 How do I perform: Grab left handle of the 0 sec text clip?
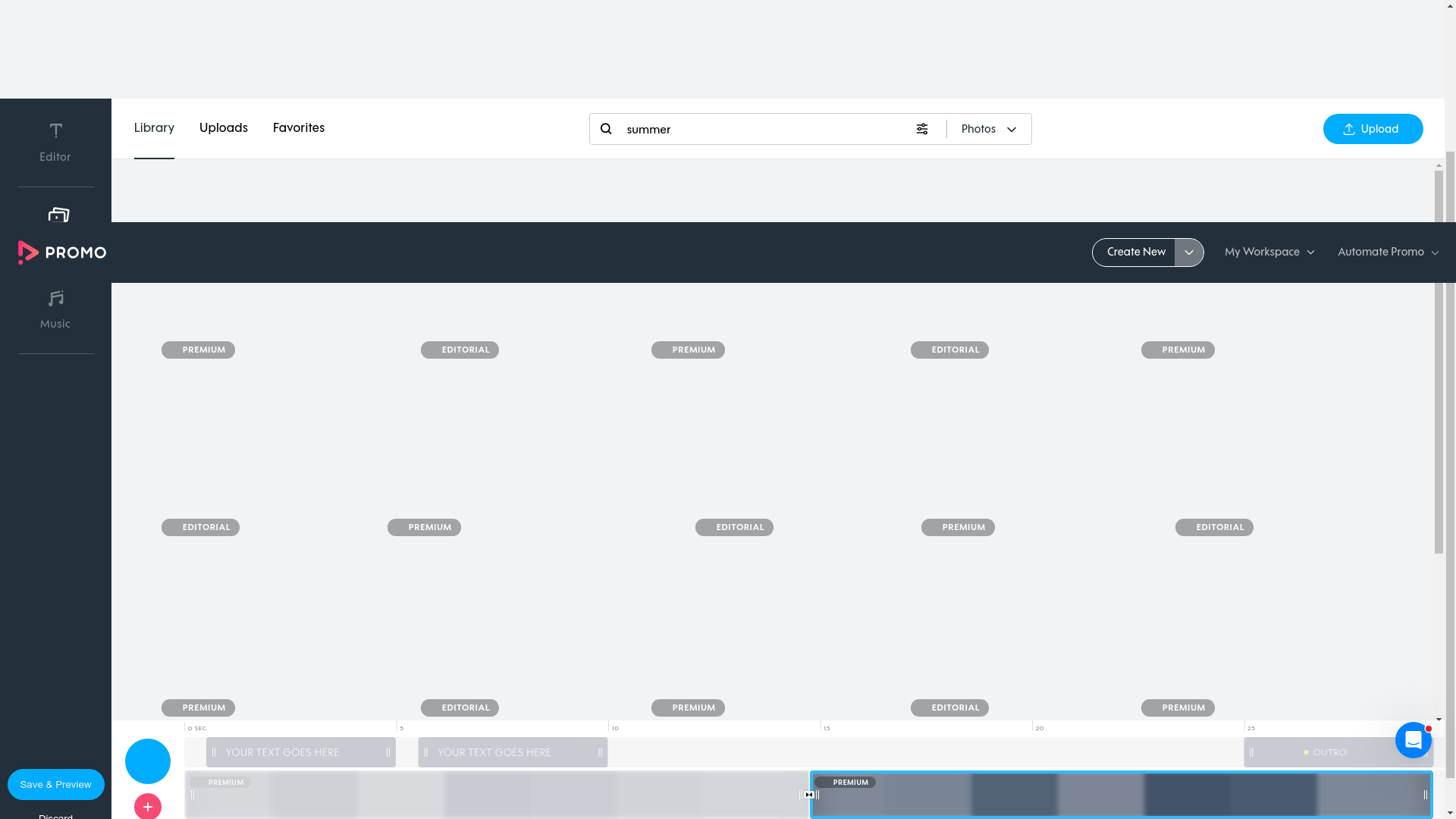click(214, 752)
